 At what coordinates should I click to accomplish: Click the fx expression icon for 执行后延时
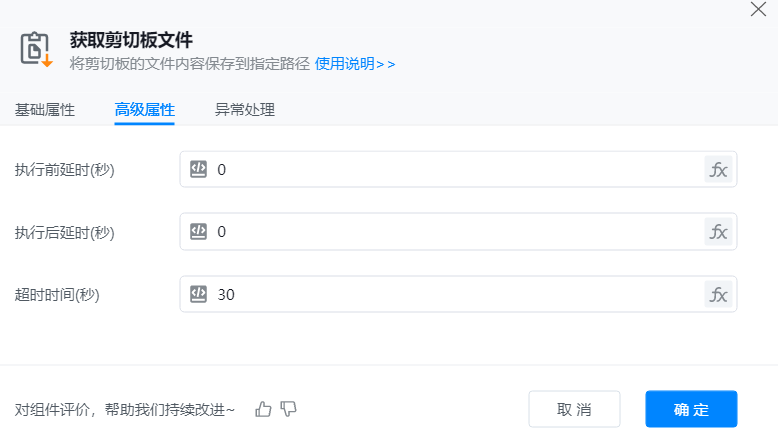tap(718, 232)
